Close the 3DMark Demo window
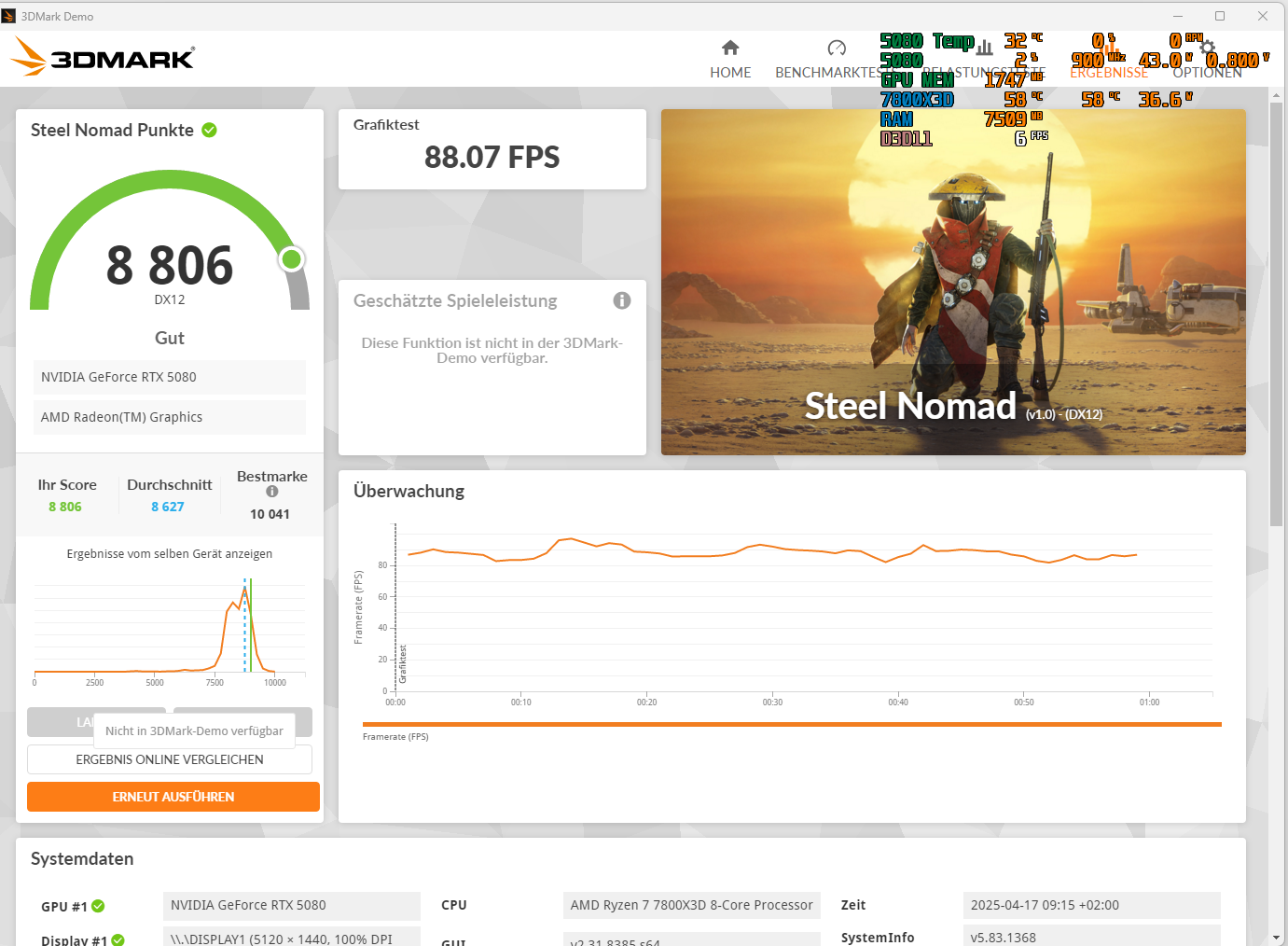 point(1263,16)
